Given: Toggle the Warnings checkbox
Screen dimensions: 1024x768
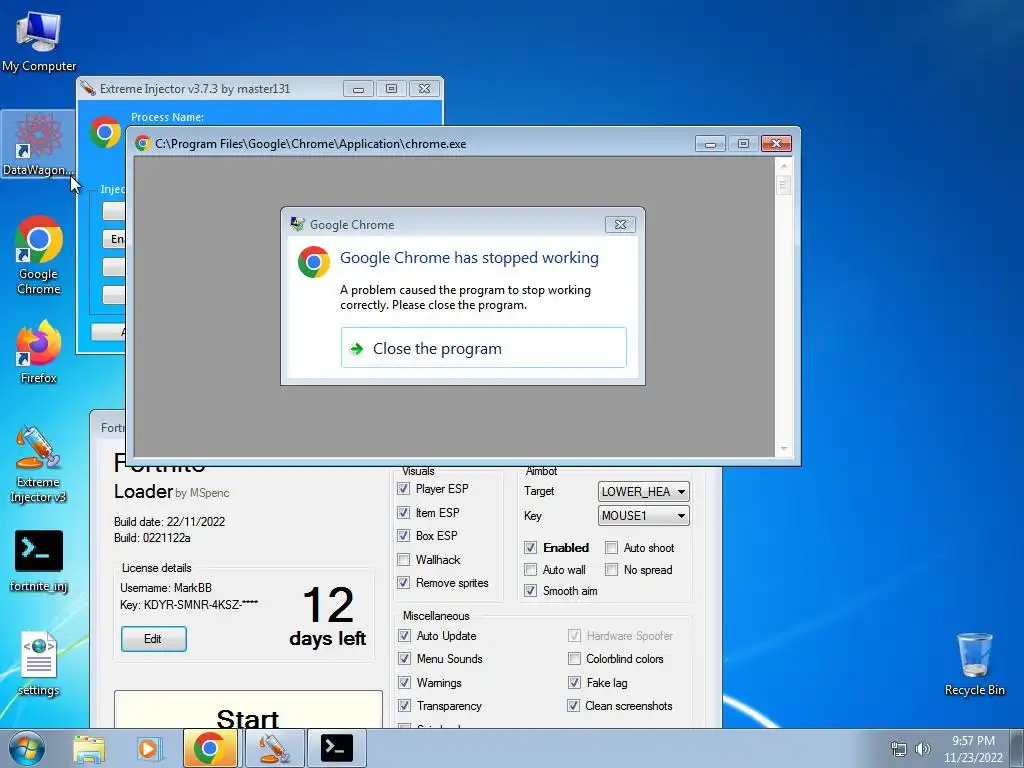Looking at the screenshot, I should click(404, 682).
